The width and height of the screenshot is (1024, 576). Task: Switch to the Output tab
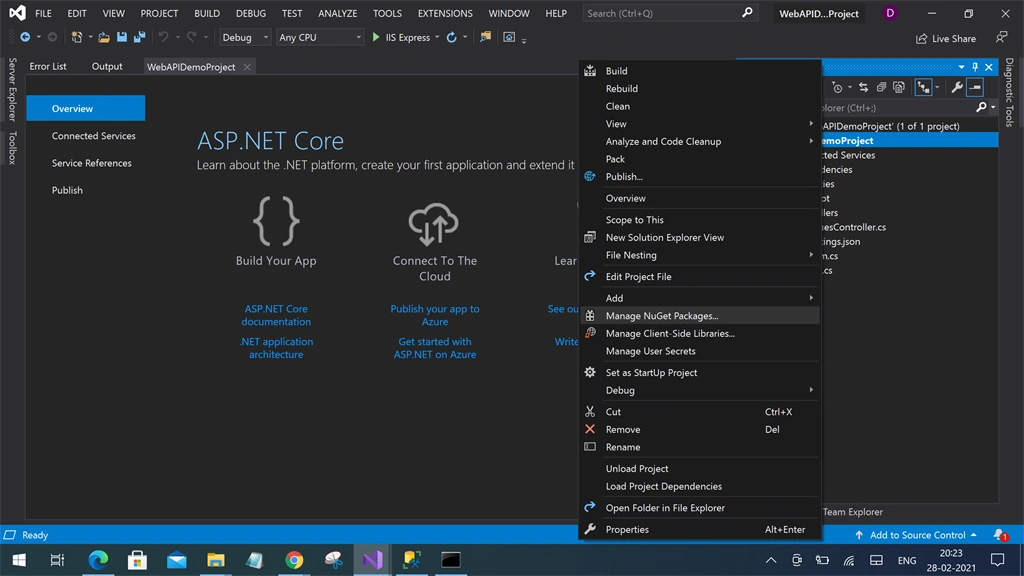(106, 66)
